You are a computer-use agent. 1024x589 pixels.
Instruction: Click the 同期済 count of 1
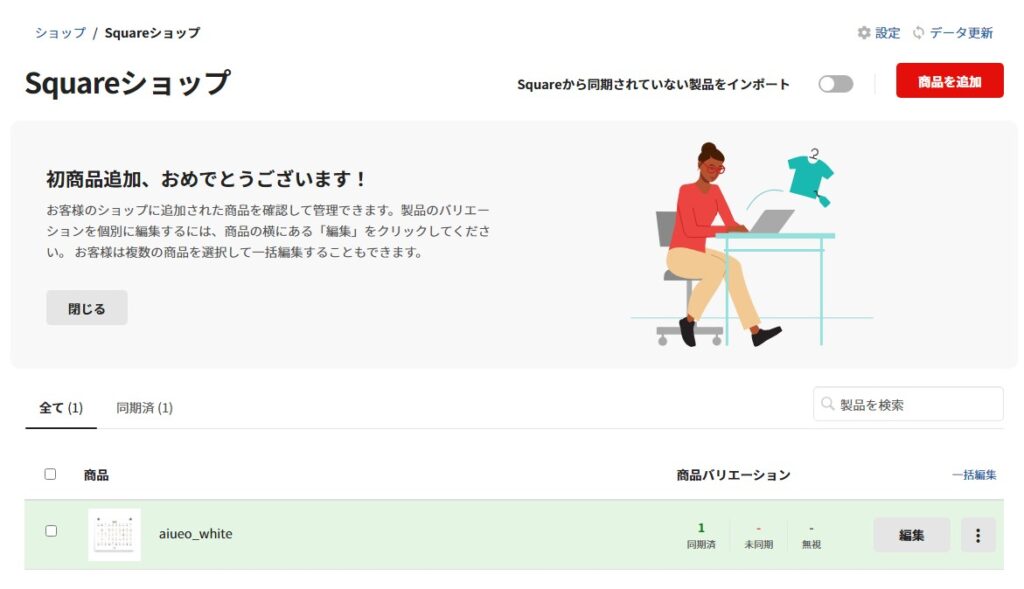701,528
